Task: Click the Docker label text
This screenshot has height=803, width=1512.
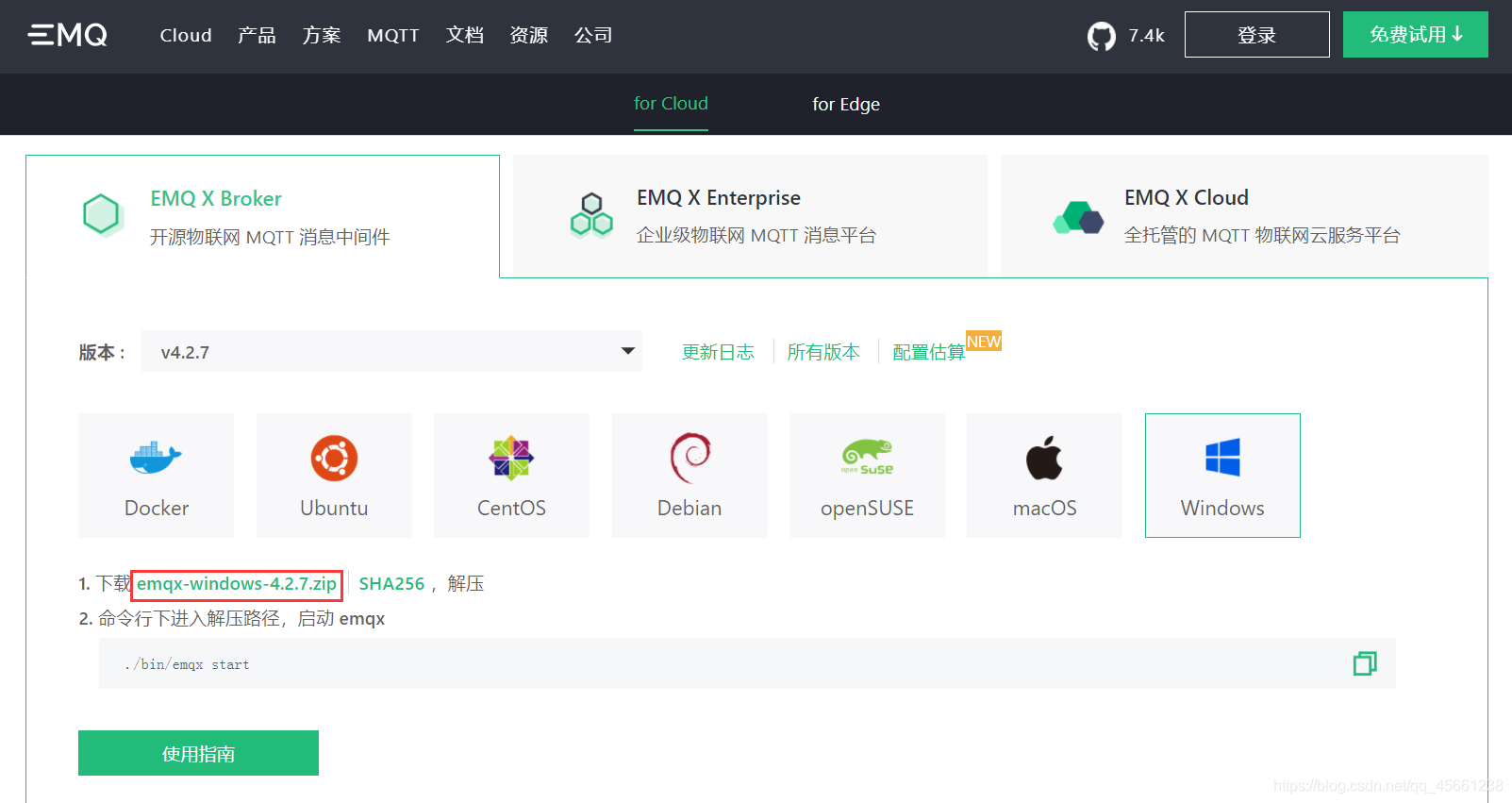Action: (x=157, y=508)
